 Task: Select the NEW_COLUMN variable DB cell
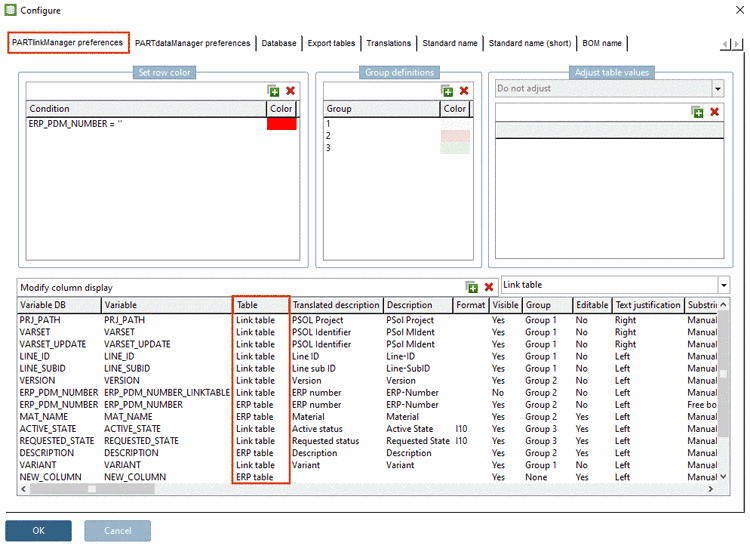[x=51, y=477]
